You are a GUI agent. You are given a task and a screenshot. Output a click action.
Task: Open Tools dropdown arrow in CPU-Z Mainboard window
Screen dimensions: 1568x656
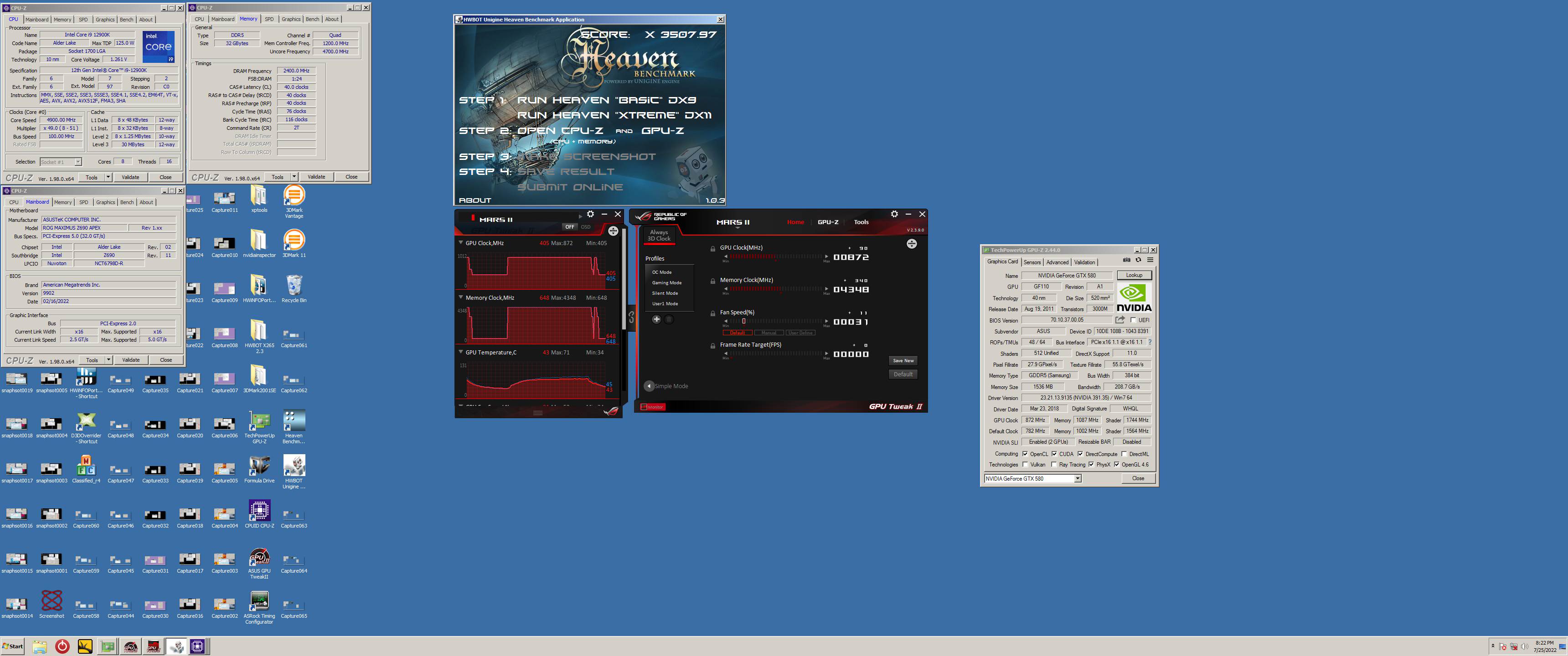tap(108, 359)
